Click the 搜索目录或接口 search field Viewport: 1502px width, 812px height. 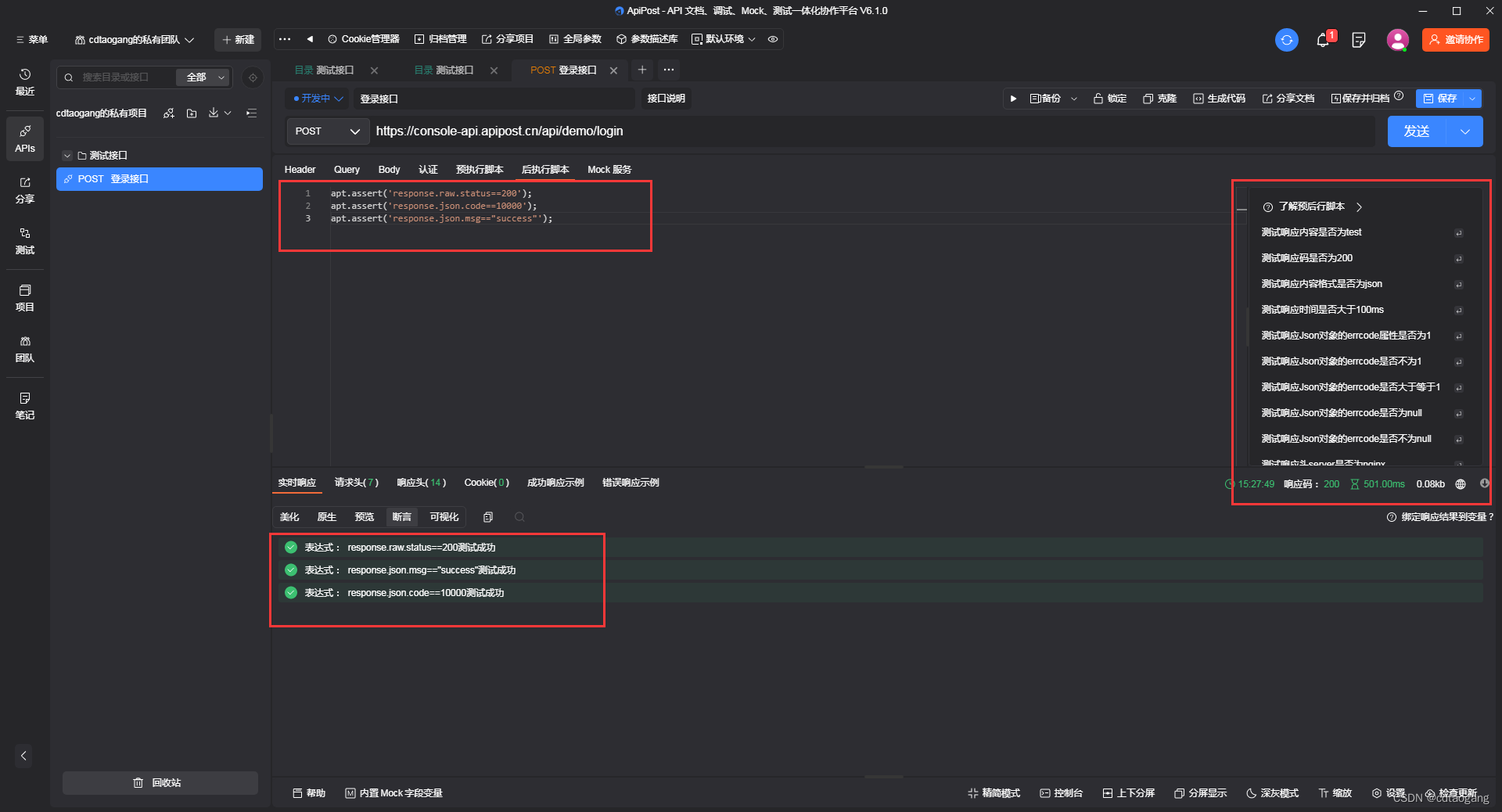tap(116, 77)
